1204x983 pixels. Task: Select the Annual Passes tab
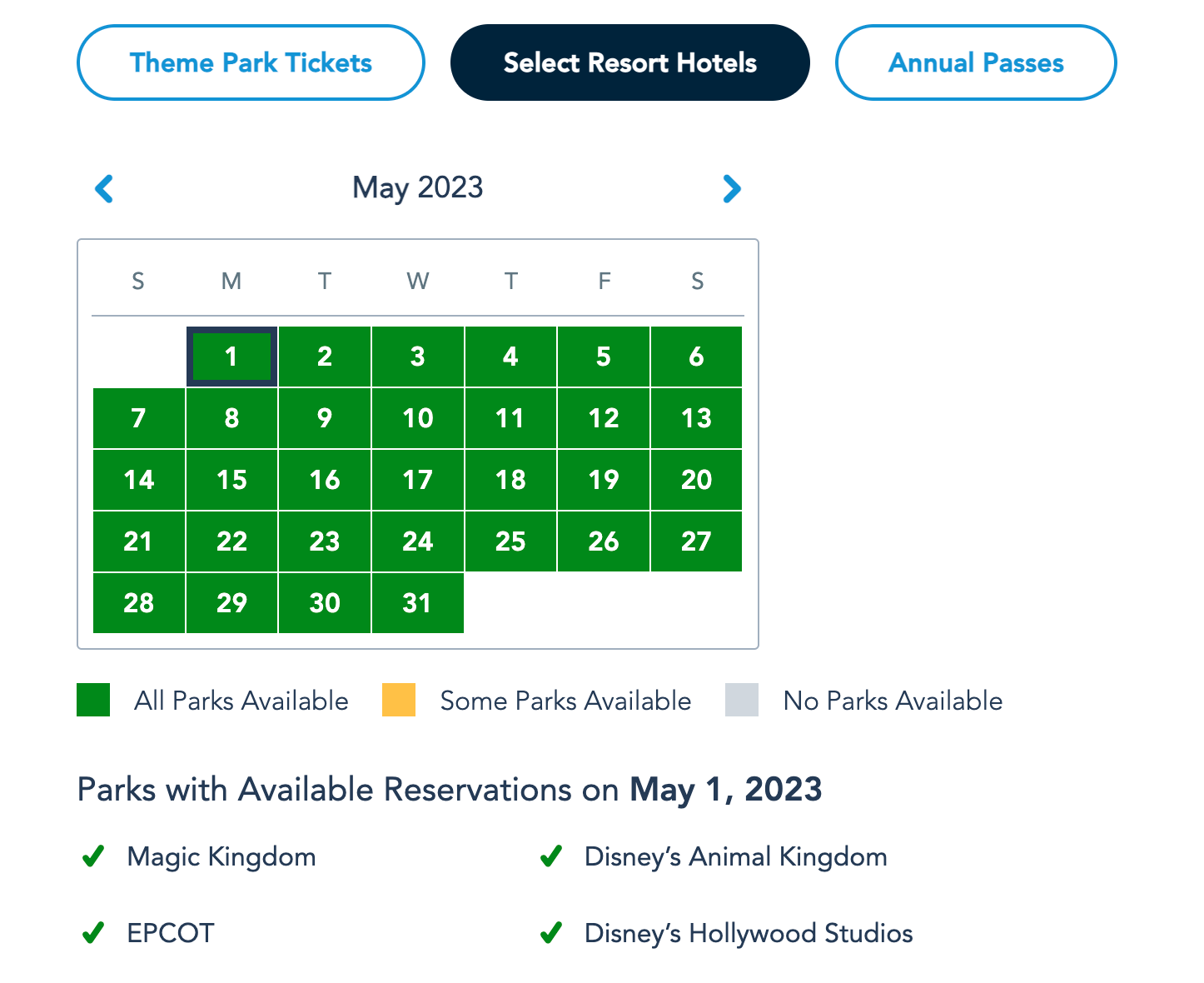pos(976,62)
